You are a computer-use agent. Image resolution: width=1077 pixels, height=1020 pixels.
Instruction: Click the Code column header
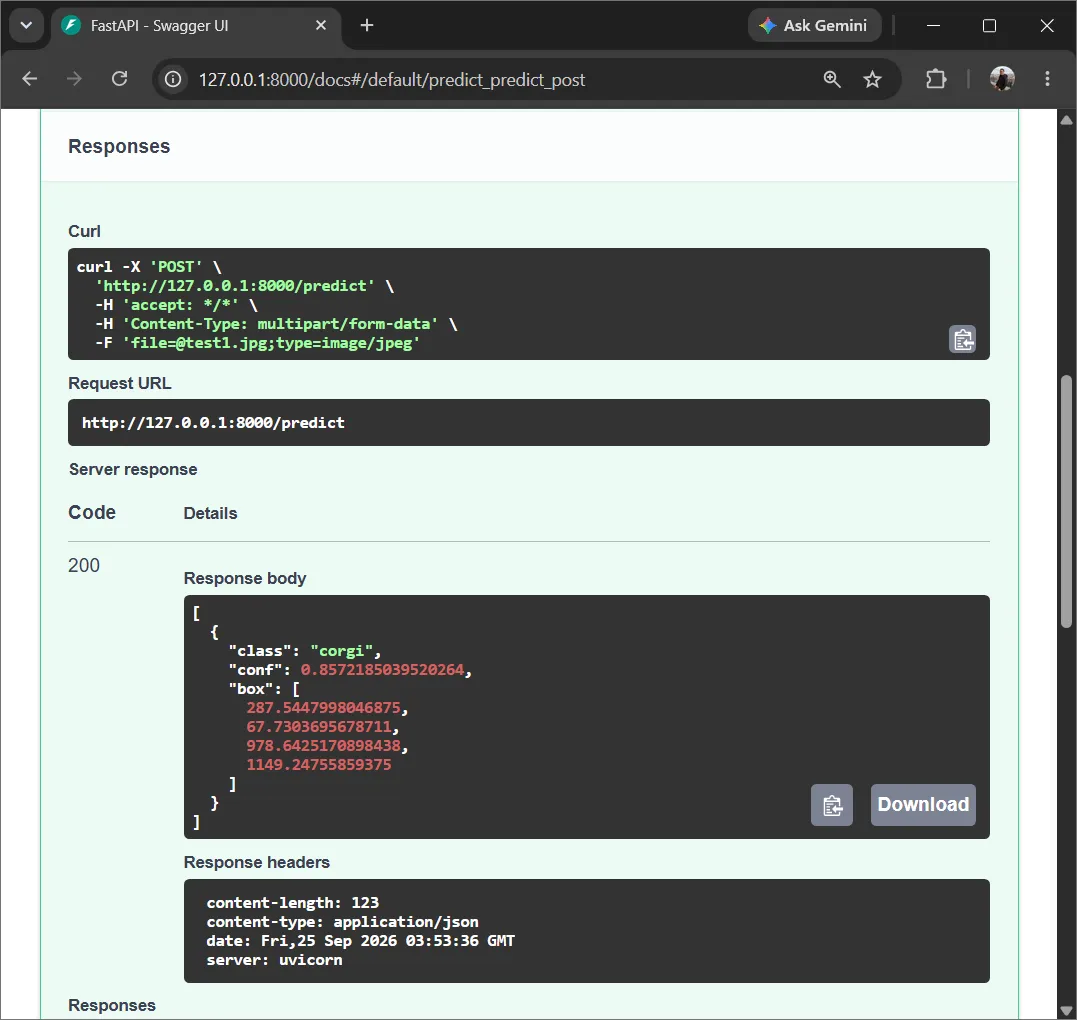tap(91, 512)
